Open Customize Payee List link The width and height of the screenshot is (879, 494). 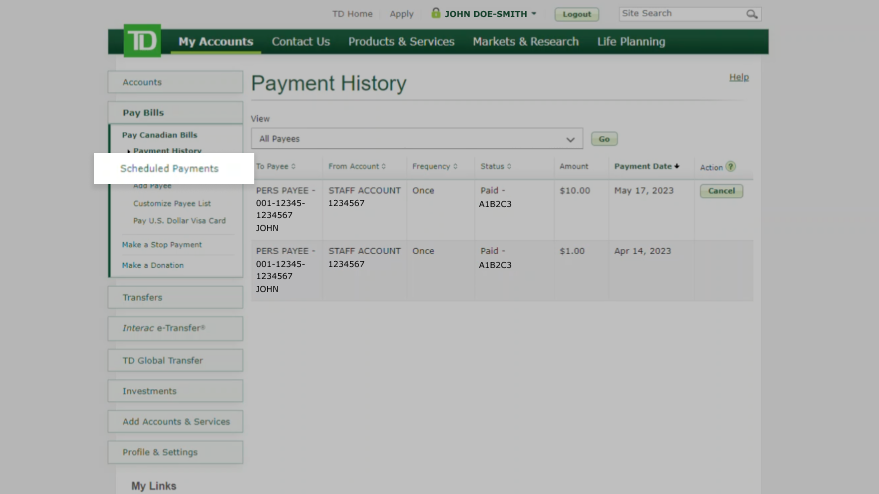[172, 204]
